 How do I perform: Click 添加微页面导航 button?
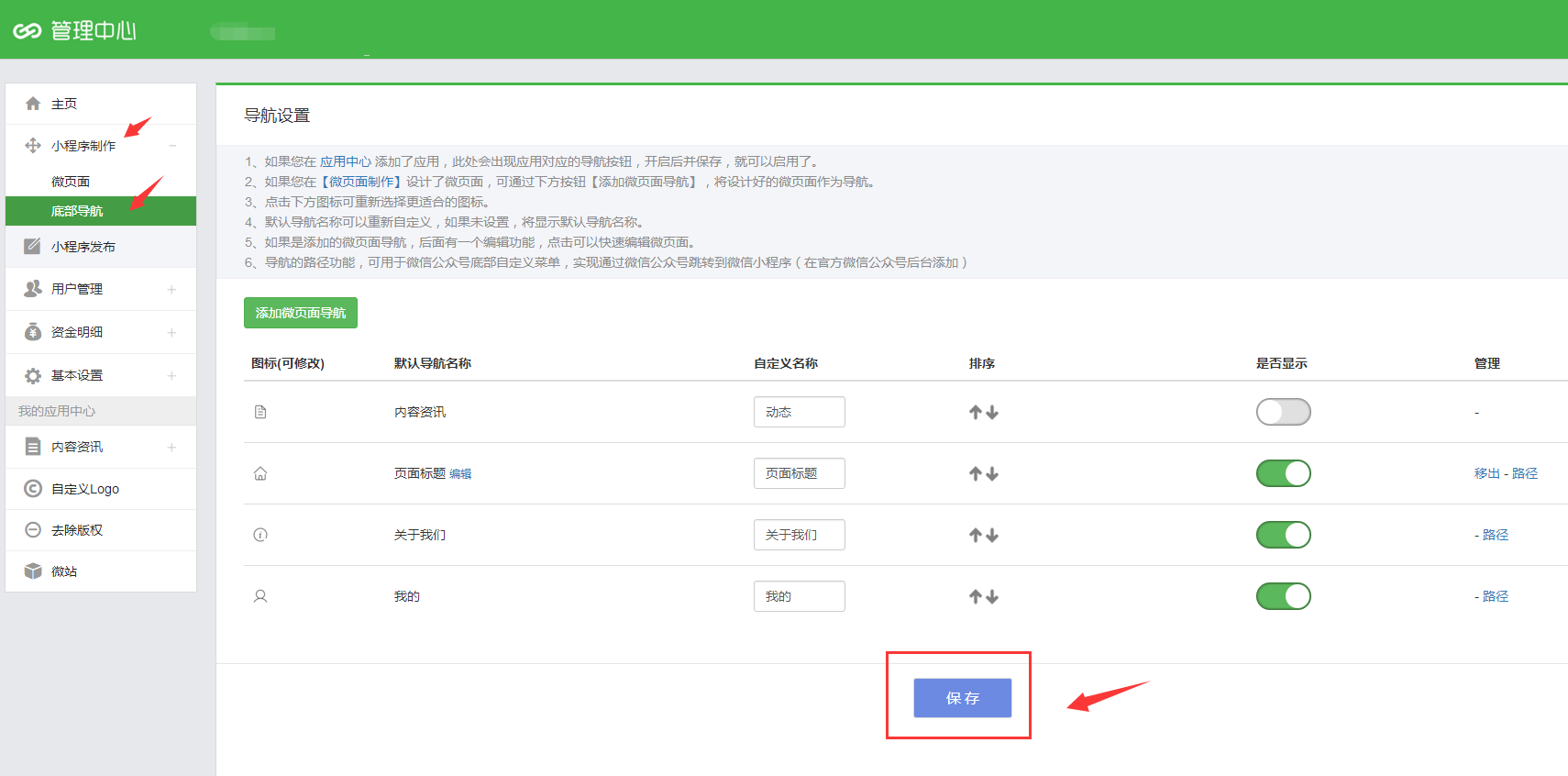tap(300, 313)
